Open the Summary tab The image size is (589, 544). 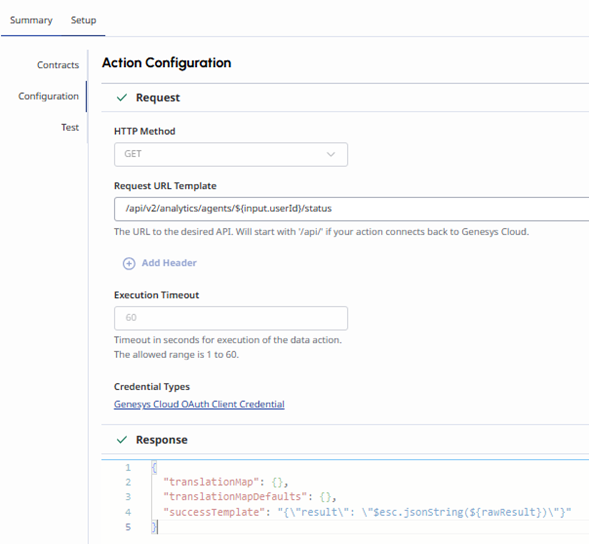[31, 20]
